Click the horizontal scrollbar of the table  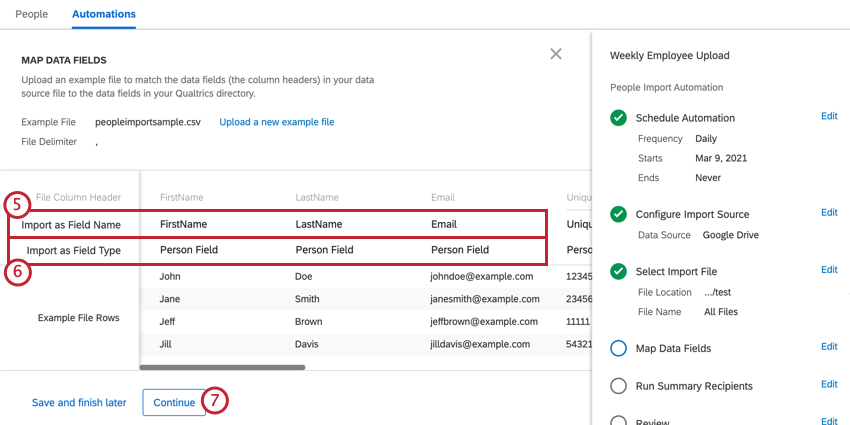point(222,367)
